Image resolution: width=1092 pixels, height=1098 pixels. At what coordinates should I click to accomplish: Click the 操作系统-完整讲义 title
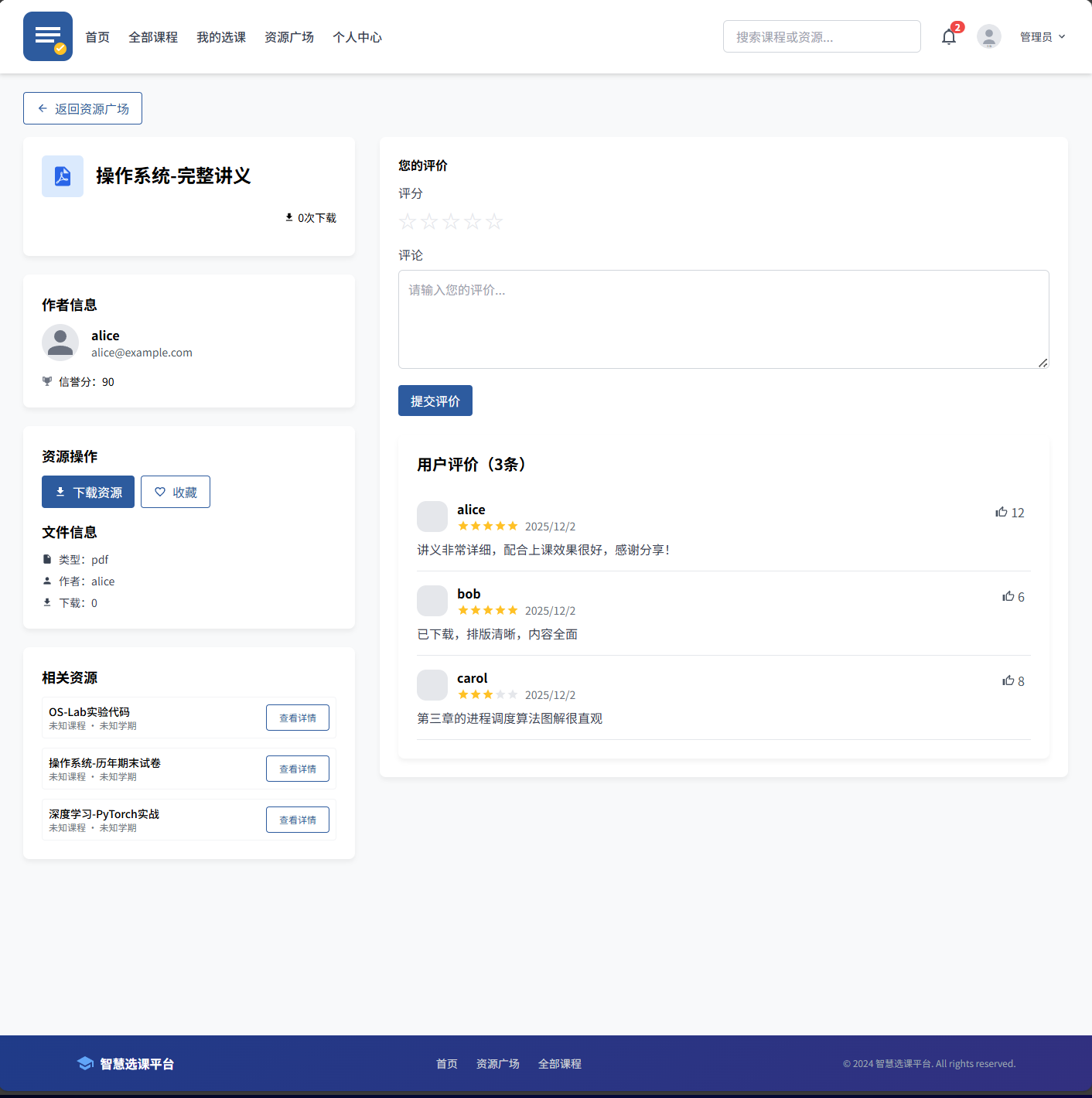click(173, 176)
